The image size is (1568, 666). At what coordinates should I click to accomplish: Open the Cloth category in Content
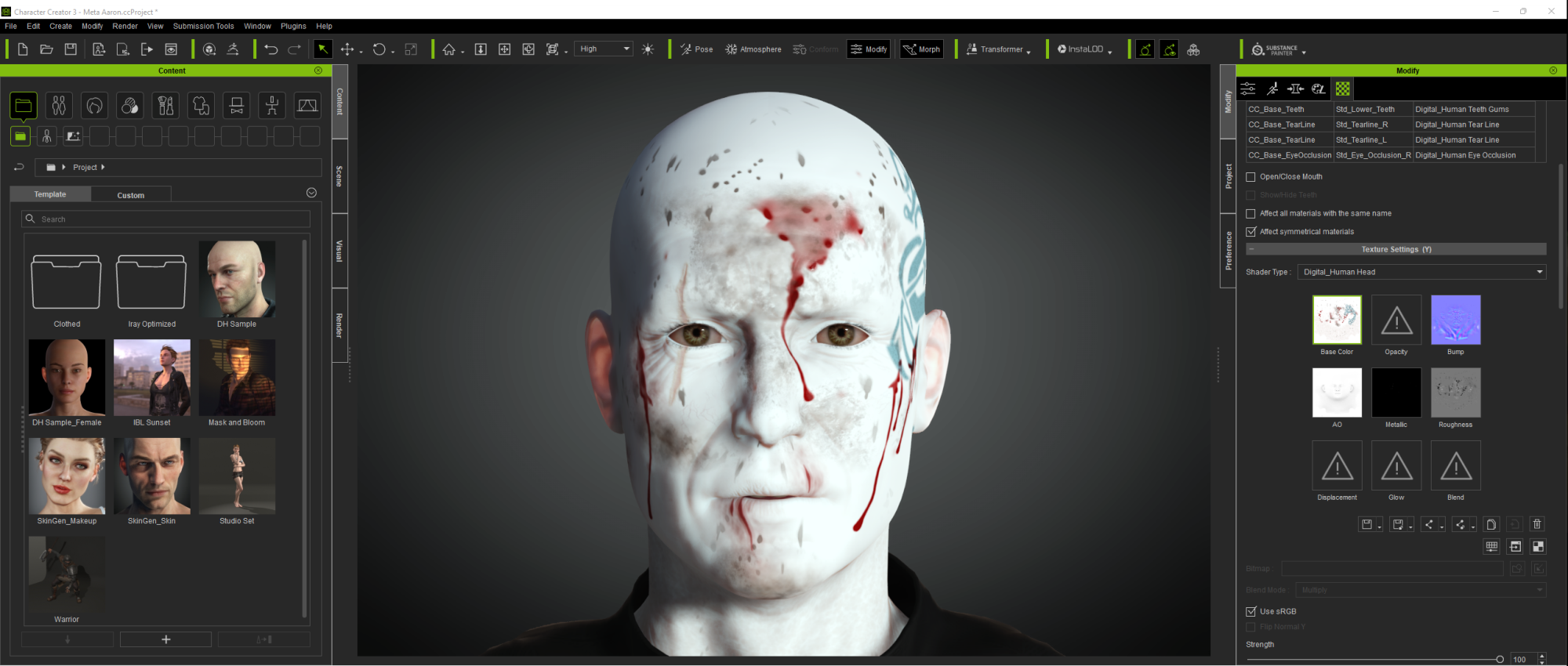[201, 105]
